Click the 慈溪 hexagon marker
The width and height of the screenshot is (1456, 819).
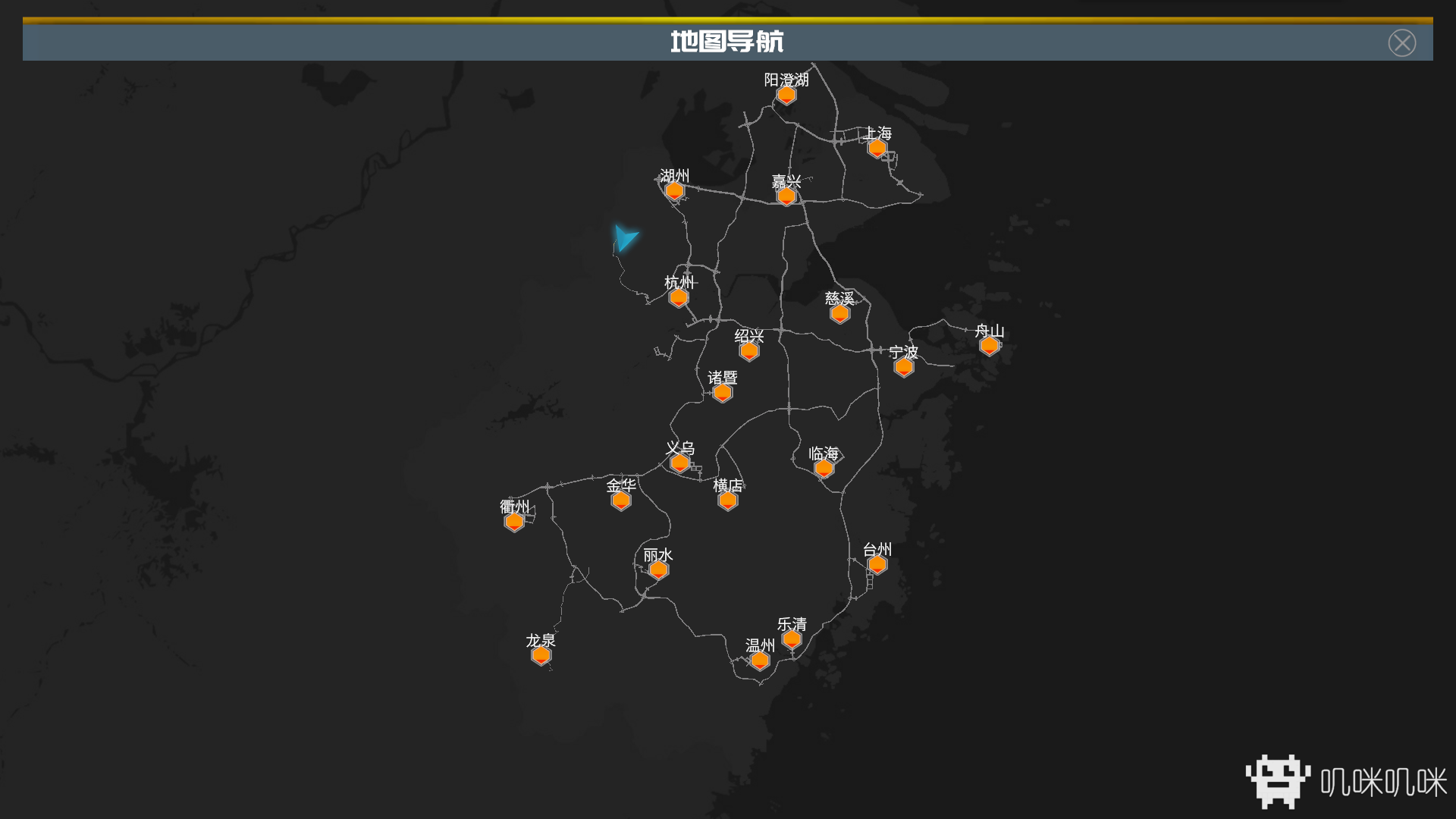tap(839, 313)
